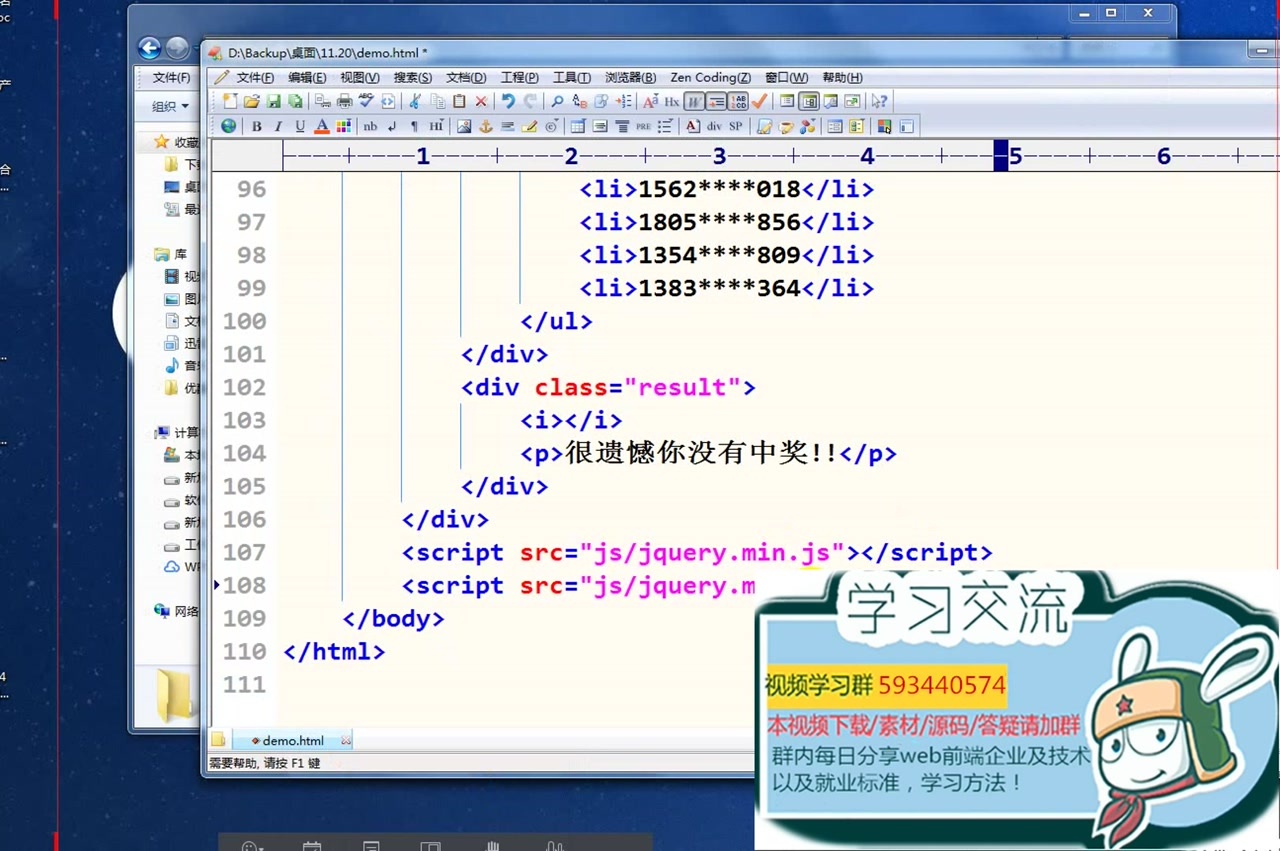Click the Save All icon

[x=295, y=101]
